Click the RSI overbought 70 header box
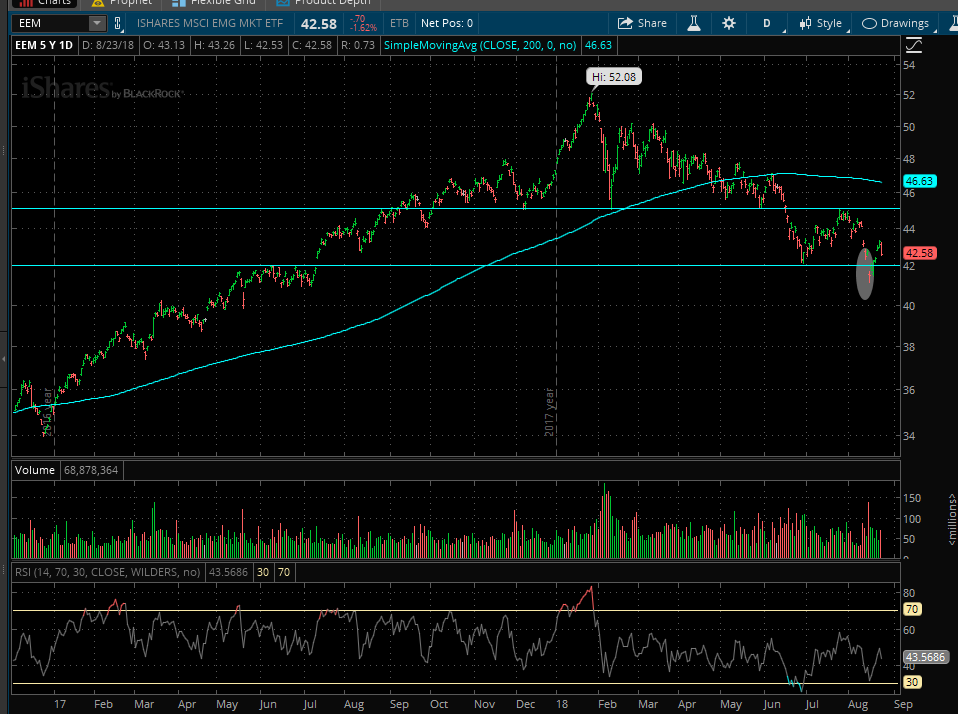Image resolution: width=958 pixels, height=714 pixels. coord(284,572)
